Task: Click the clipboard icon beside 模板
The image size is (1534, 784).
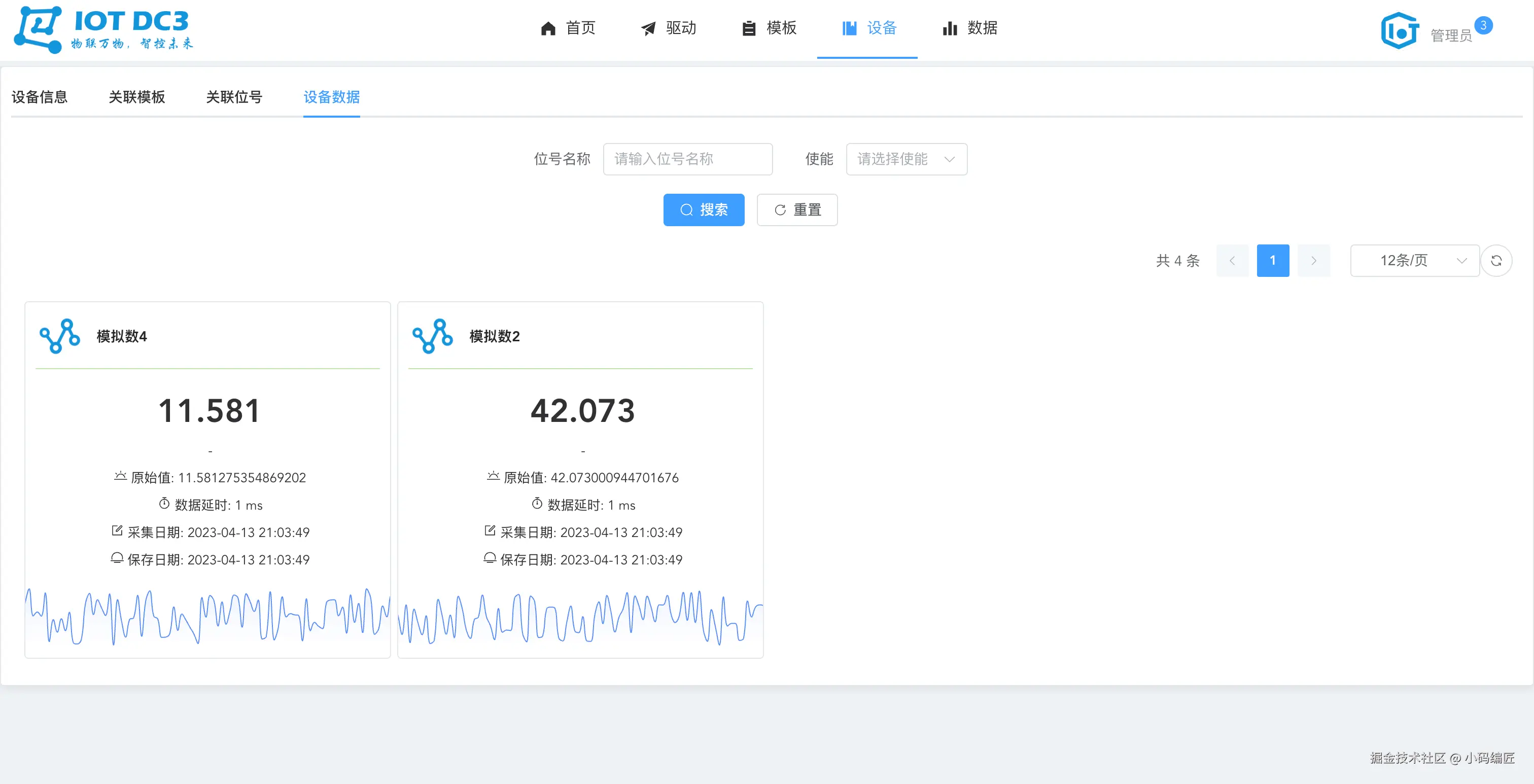Action: point(749,28)
